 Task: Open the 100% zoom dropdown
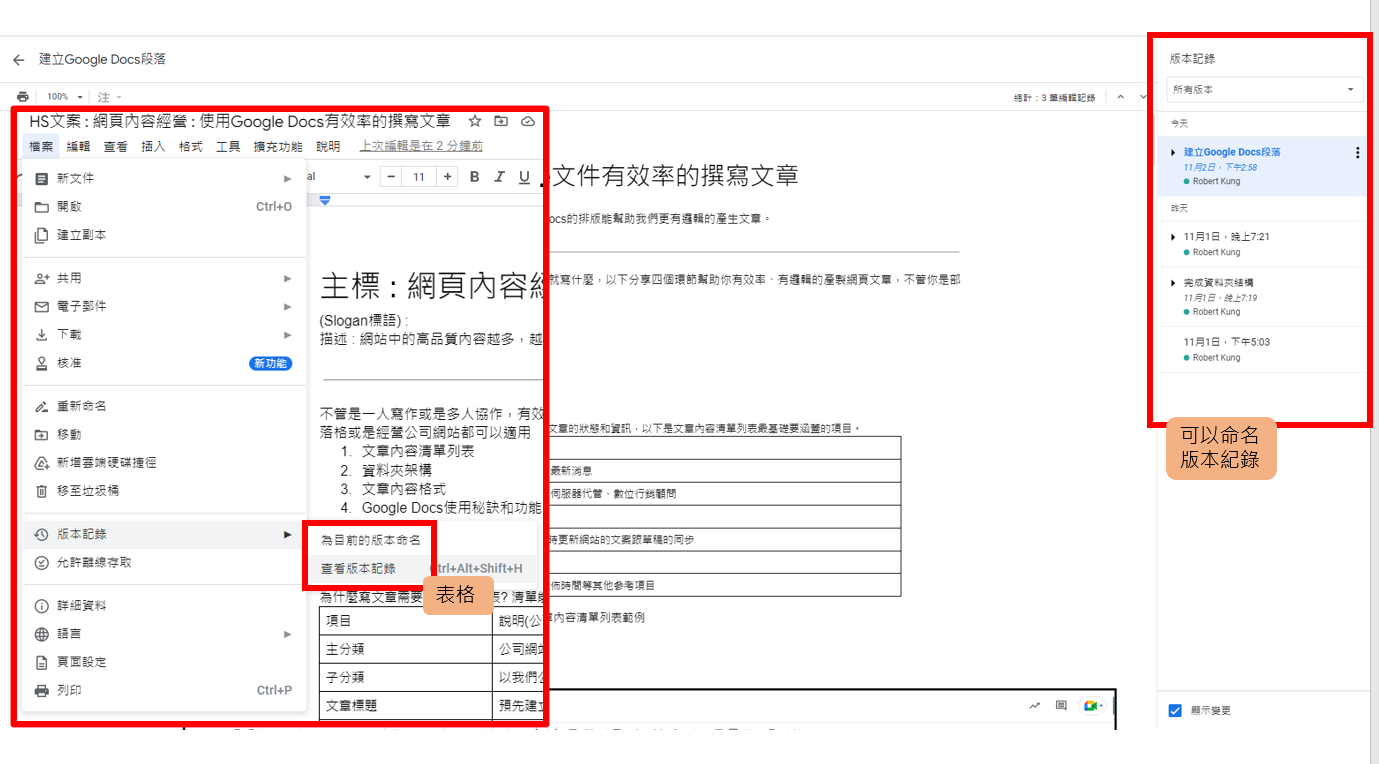pyautogui.click(x=64, y=97)
